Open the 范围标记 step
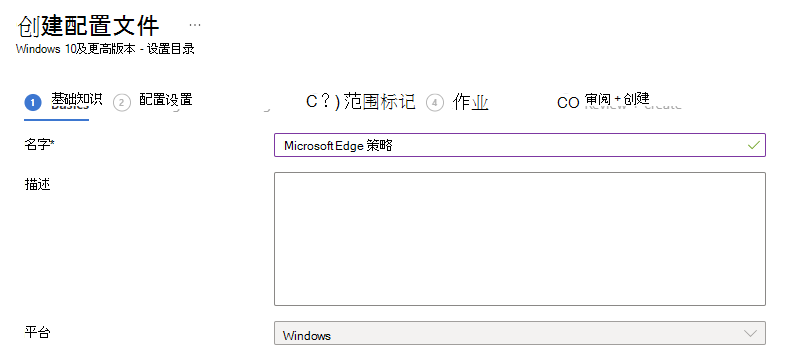 point(380,102)
